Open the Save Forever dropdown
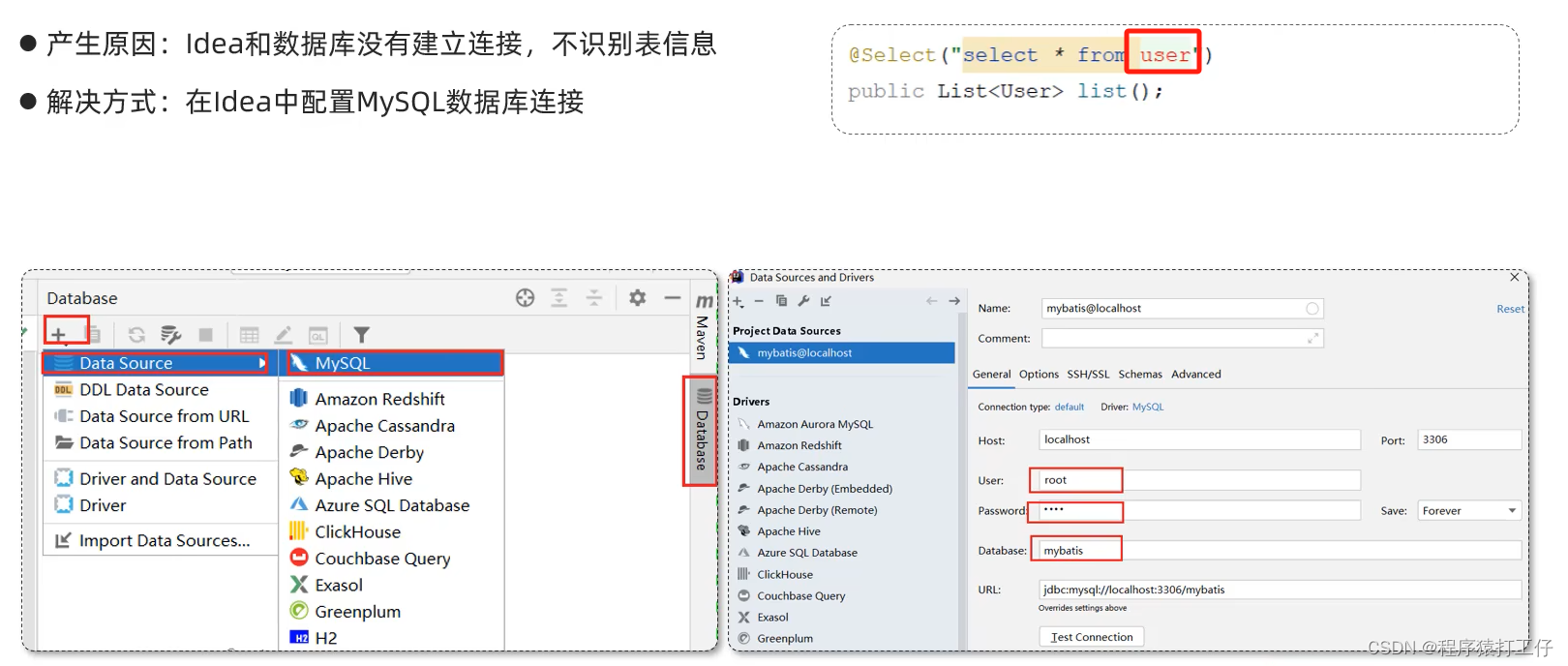This screenshot has width=1568, height=666. (x=1469, y=511)
